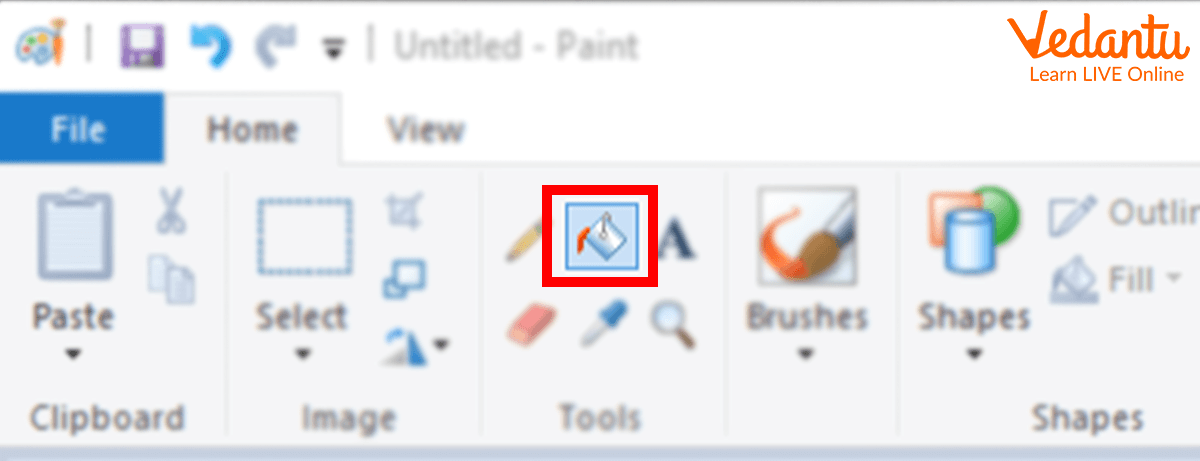Select the Fill with color bucket tool

coord(600,235)
